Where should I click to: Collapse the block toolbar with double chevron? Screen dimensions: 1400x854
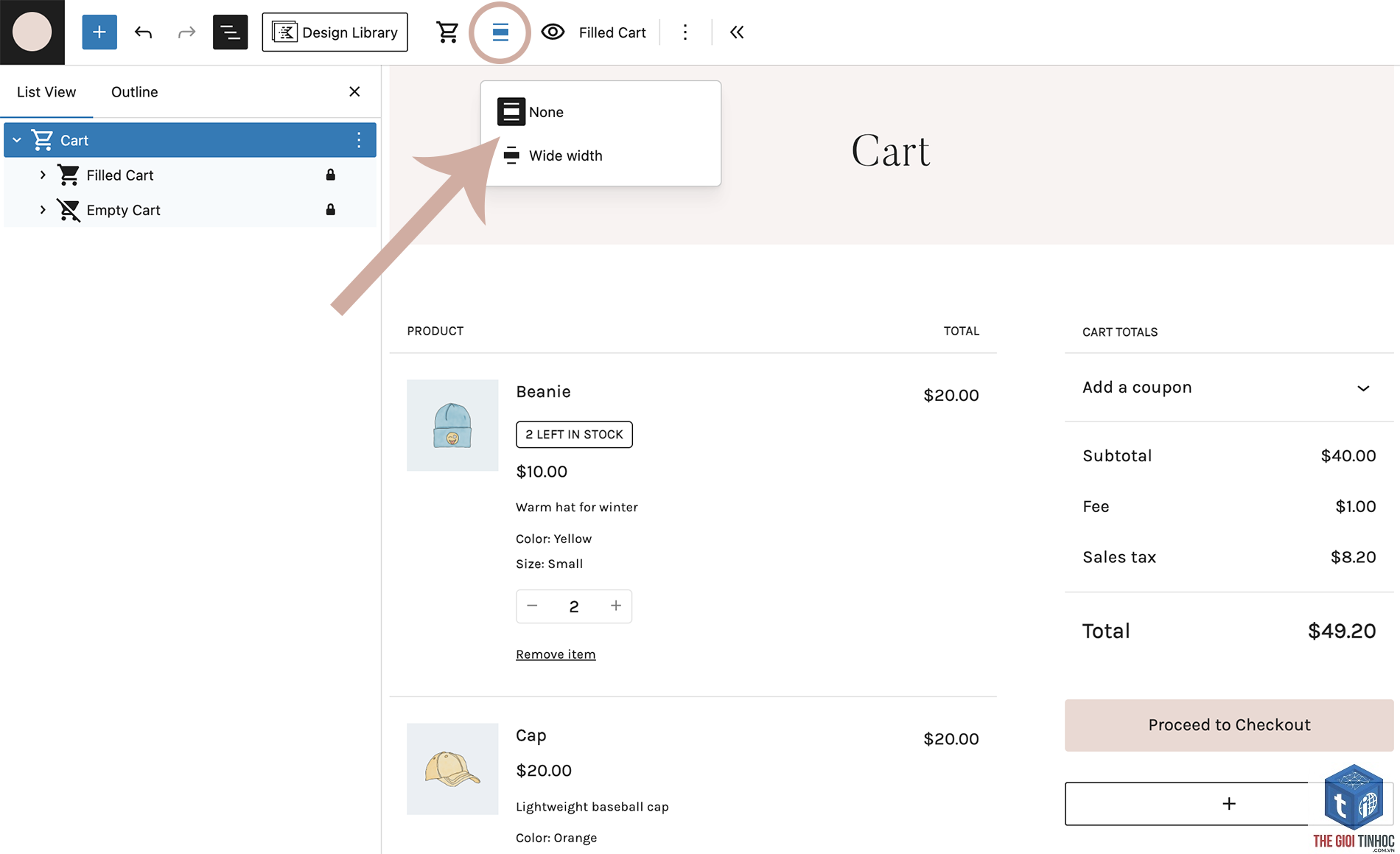click(x=737, y=32)
